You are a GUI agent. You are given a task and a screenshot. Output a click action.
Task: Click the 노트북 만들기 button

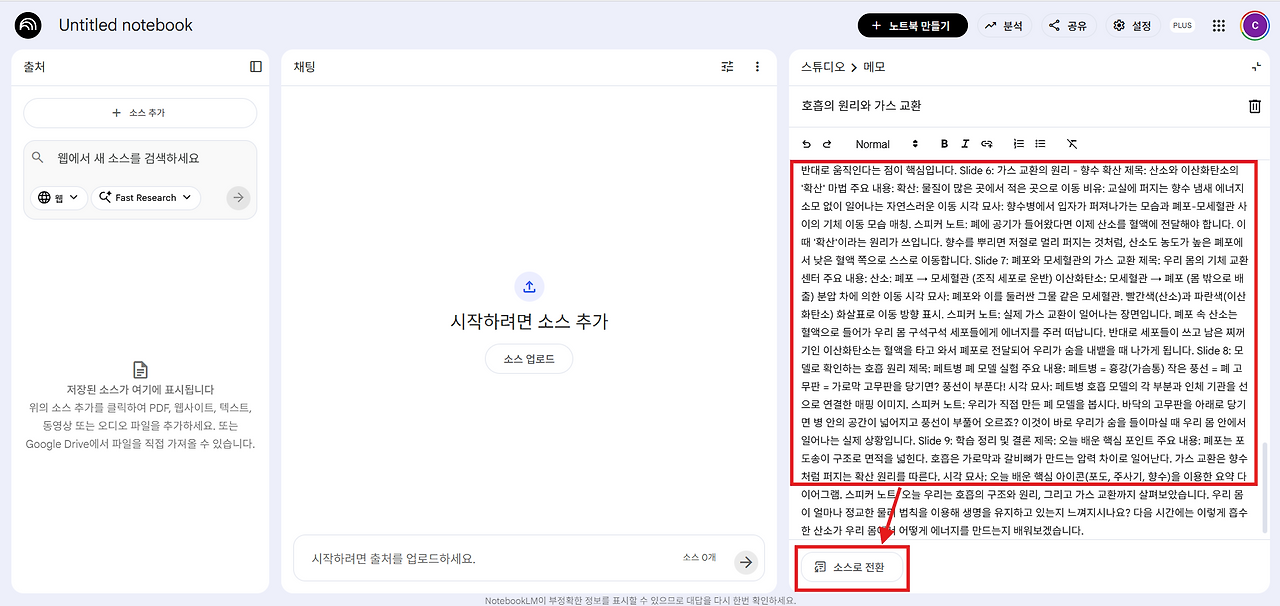(914, 26)
